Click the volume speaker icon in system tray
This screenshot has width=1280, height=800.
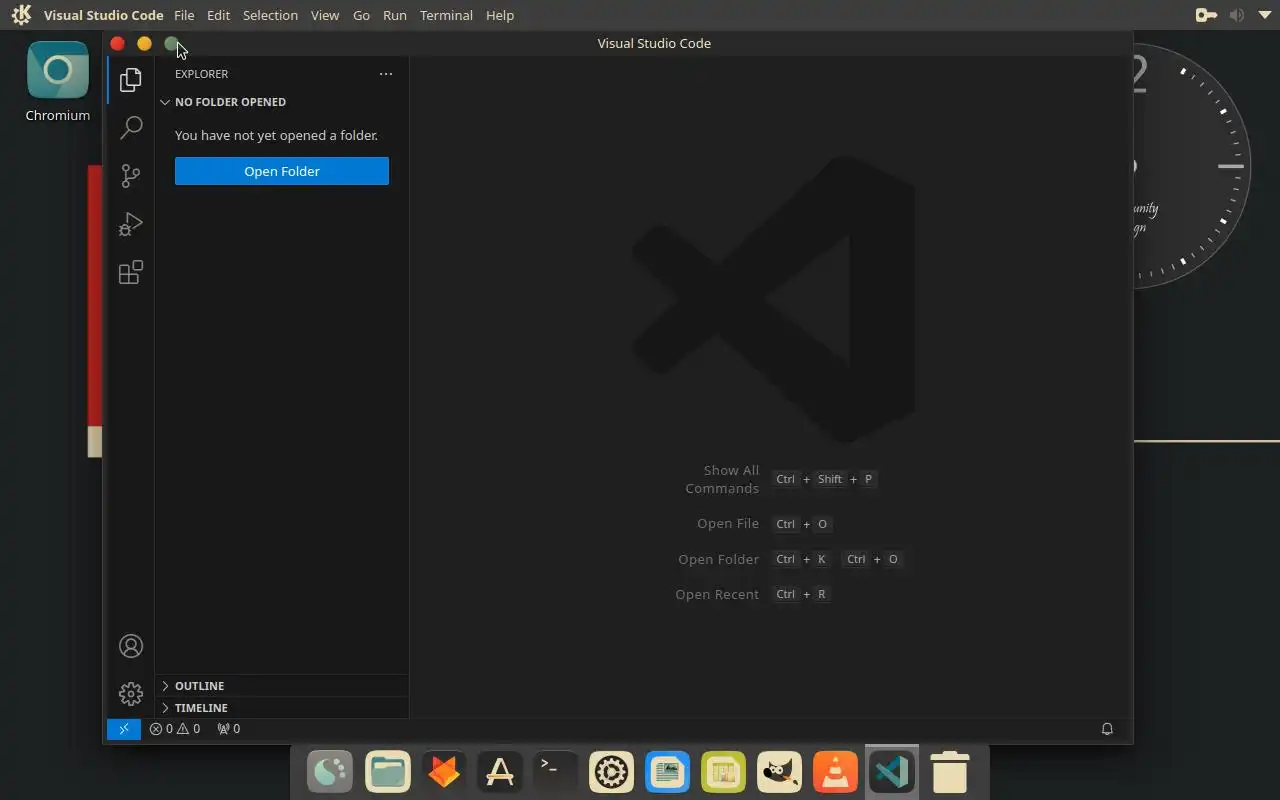point(1237,15)
